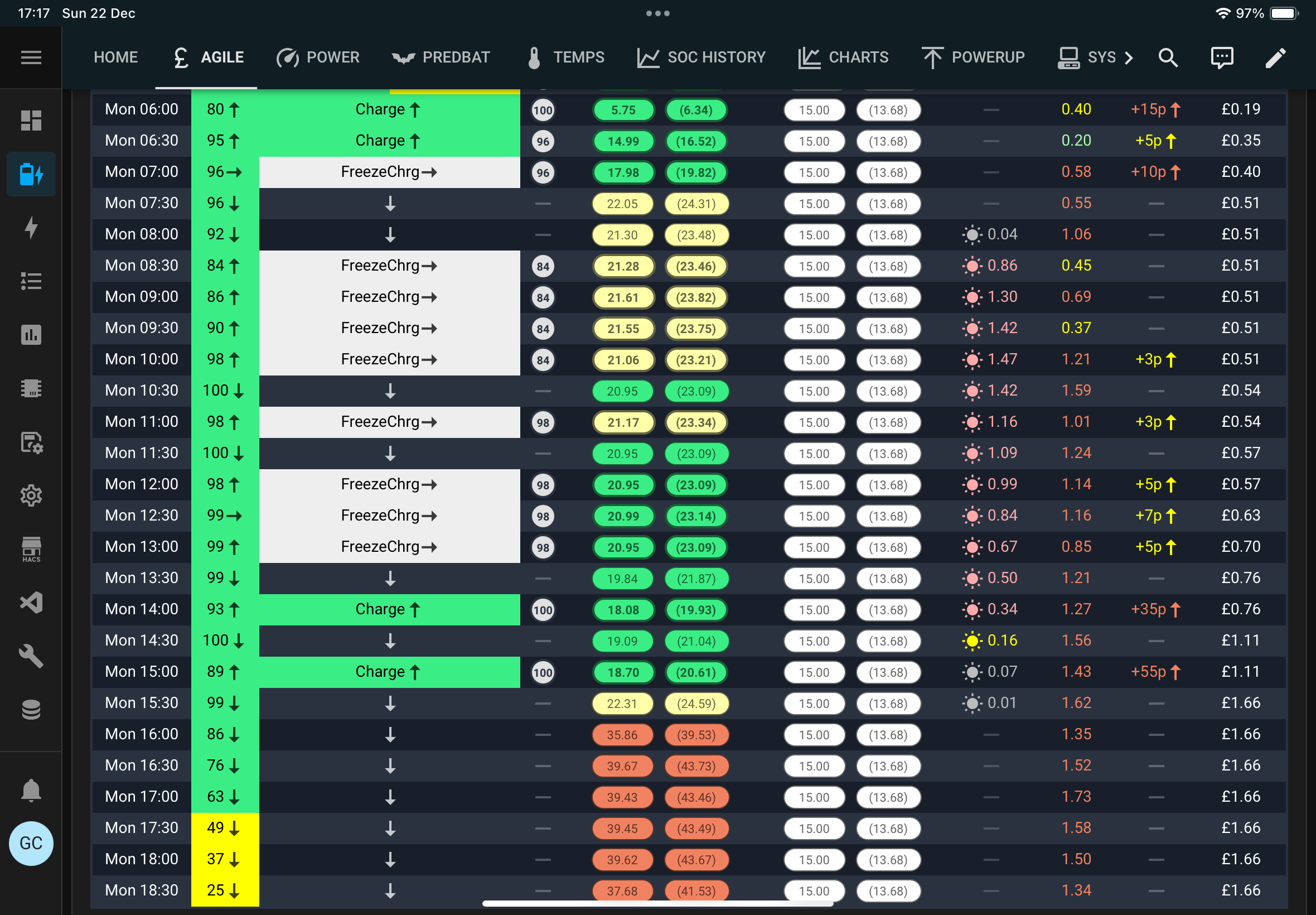Image resolution: width=1316 pixels, height=915 pixels.
Task: Expand more tabs with chevron after SYS
Action: pyautogui.click(x=1129, y=57)
